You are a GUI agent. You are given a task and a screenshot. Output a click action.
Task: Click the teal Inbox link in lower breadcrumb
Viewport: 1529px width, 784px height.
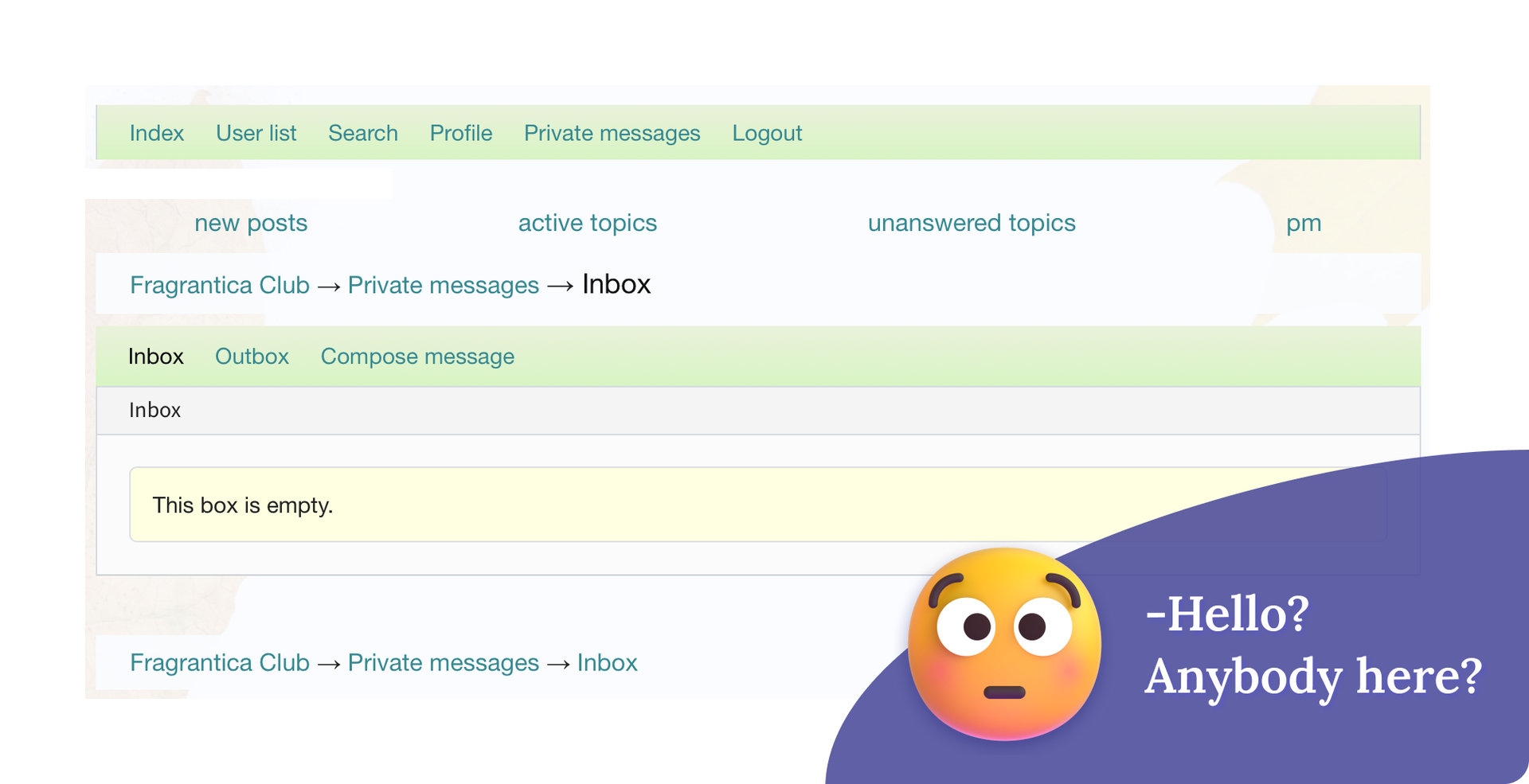607,662
